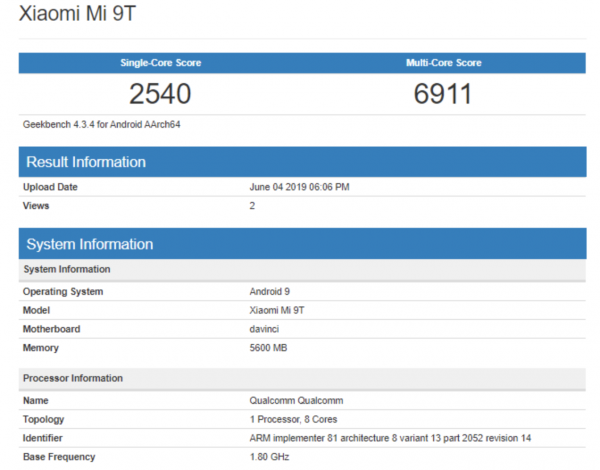Select the Identifier label
Viewport: 600px width, 470px height.
pos(42,438)
